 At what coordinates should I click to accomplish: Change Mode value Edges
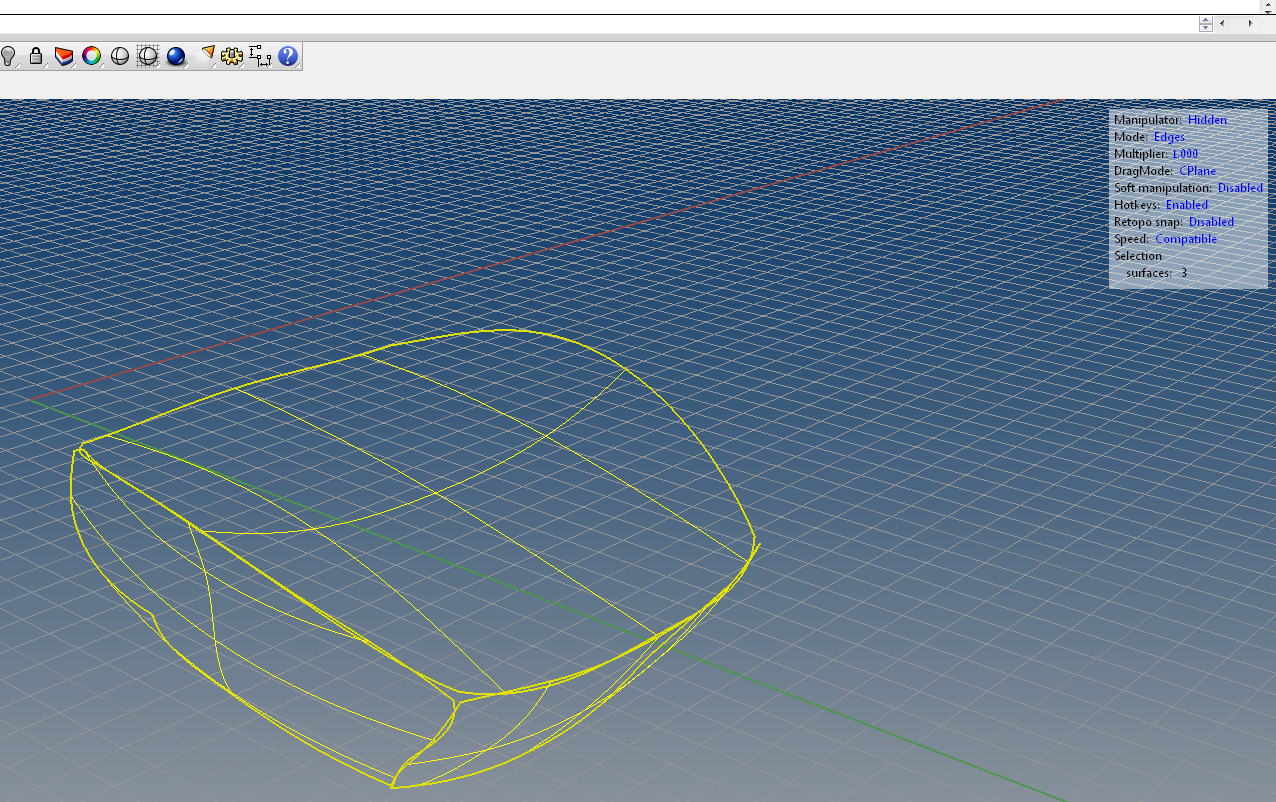(x=1169, y=137)
